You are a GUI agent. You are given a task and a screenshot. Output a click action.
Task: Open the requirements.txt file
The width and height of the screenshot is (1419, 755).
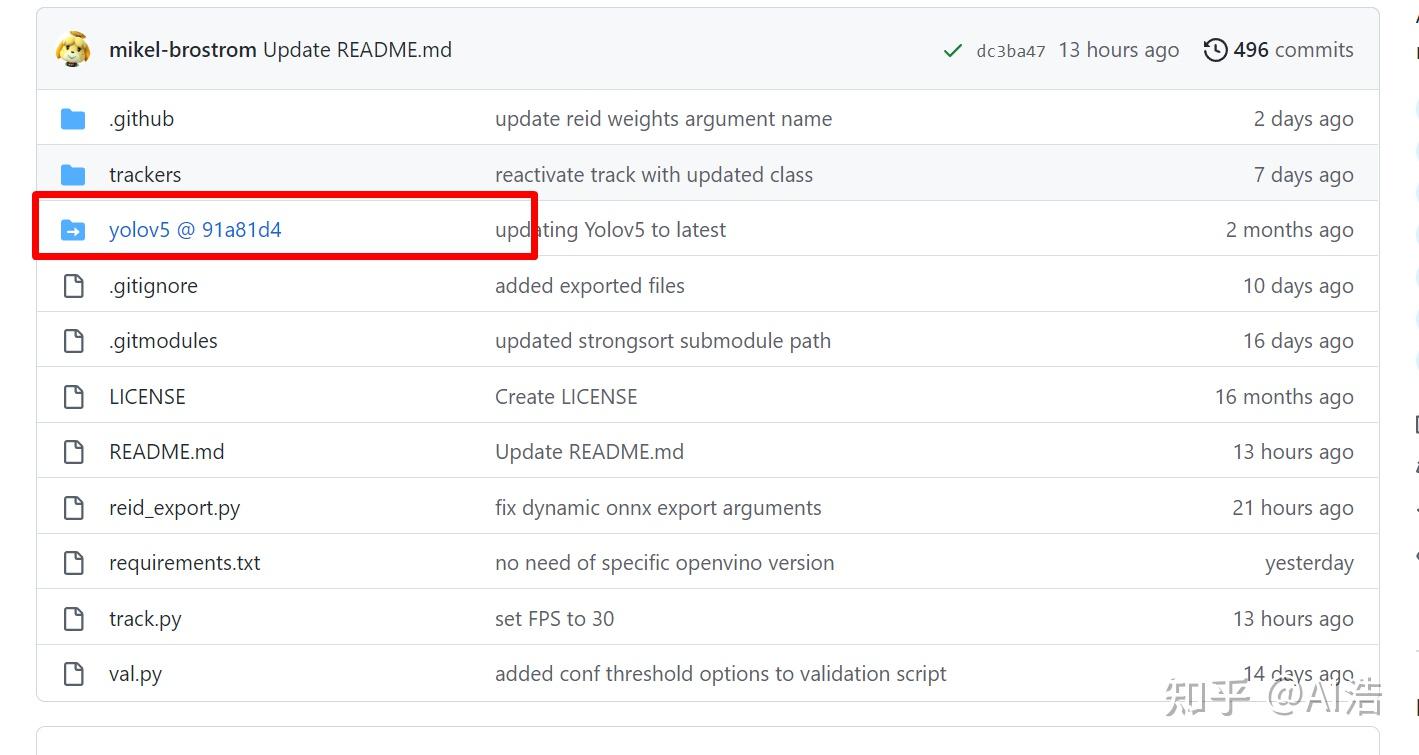[x=184, y=563]
